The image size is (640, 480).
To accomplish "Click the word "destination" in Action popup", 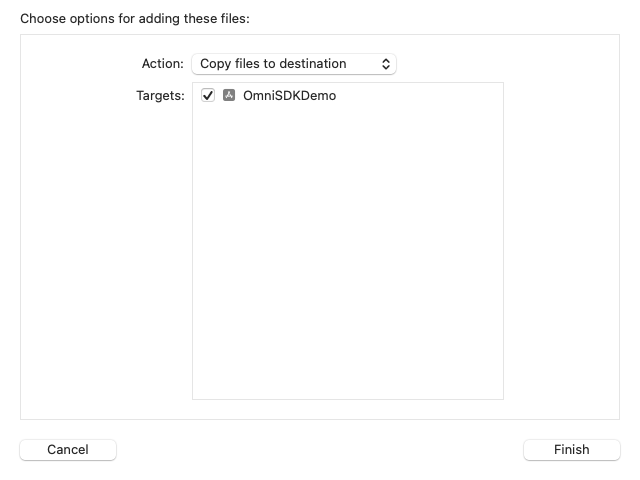I will click(x=311, y=64).
